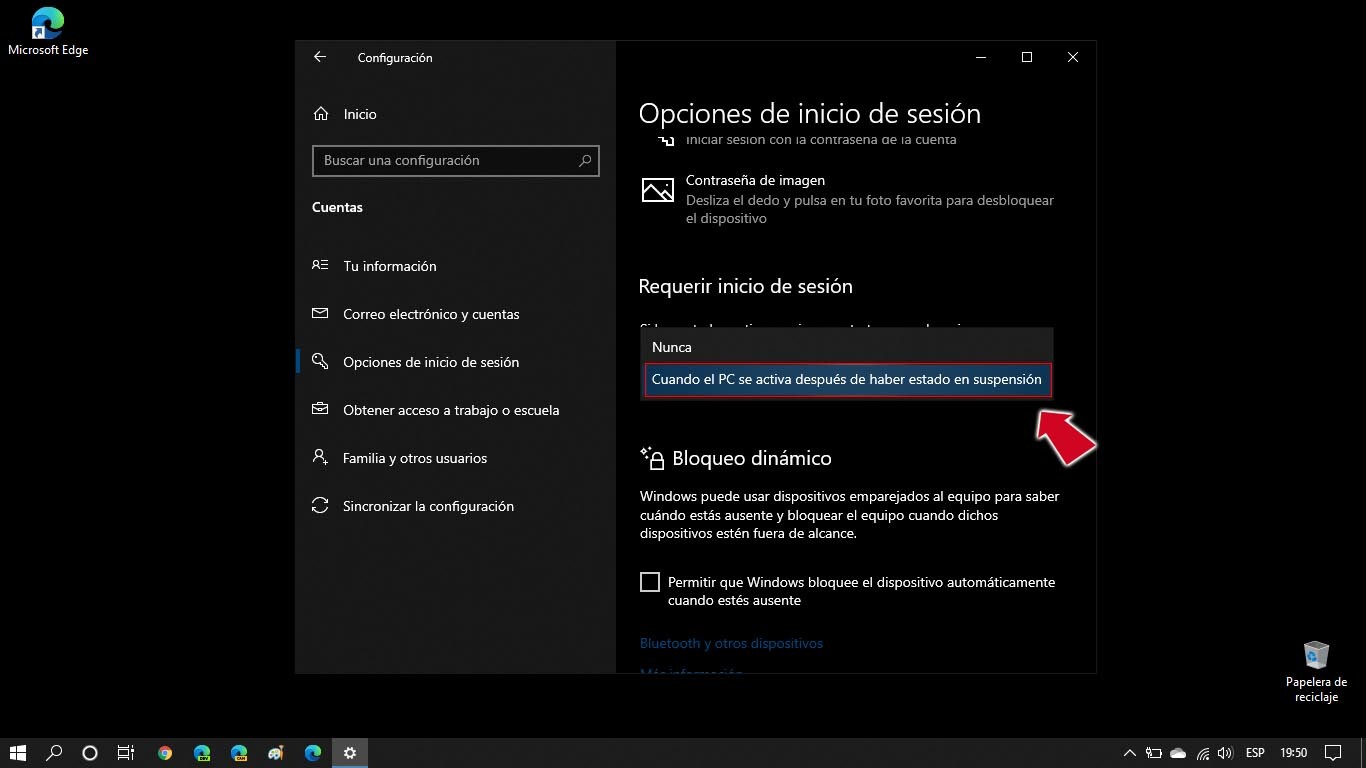The height and width of the screenshot is (768, 1366).
Task: Click the Buscar una configuración field
Action: pyautogui.click(x=455, y=160)
